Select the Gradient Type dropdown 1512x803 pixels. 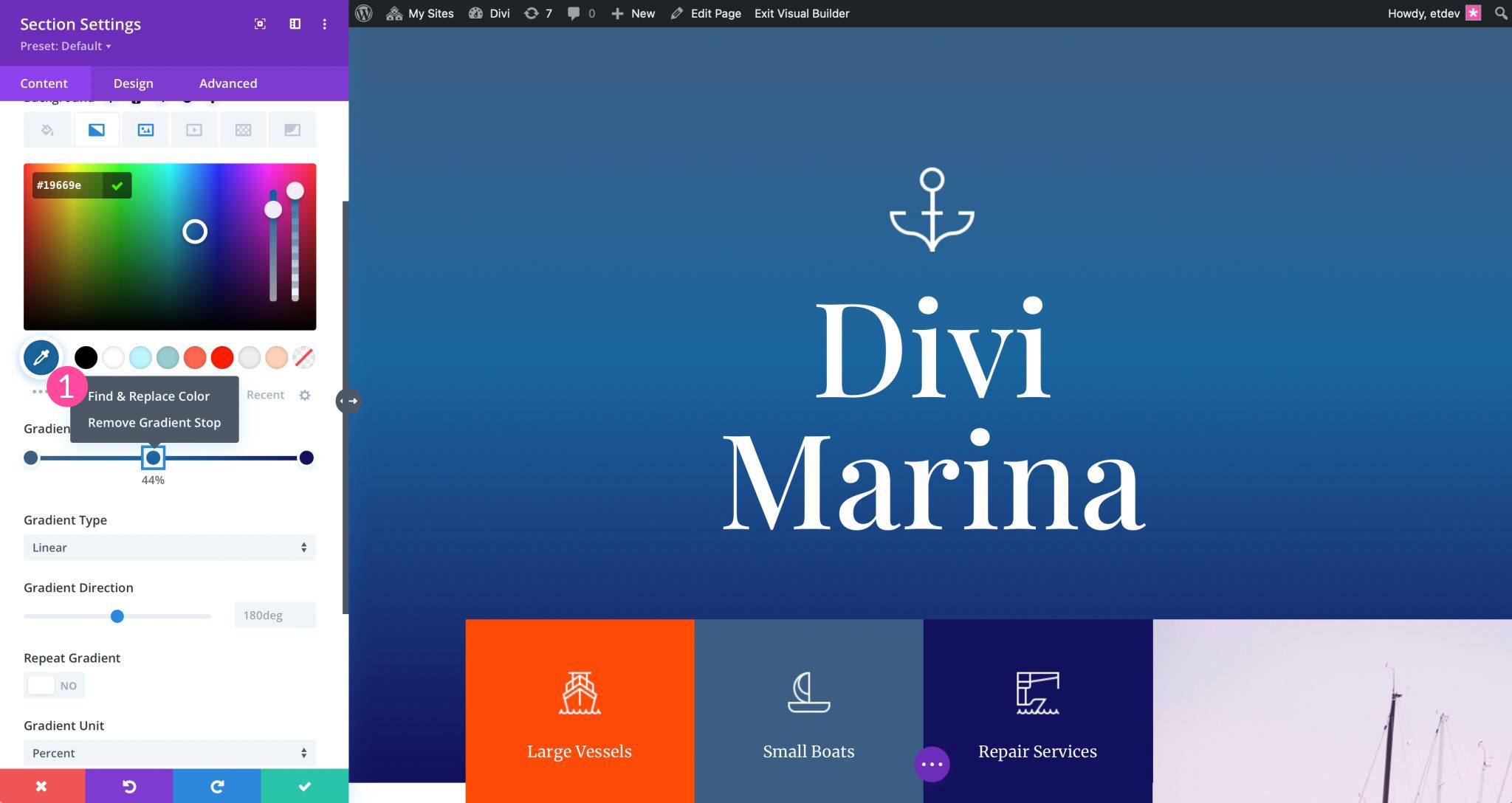169,547
